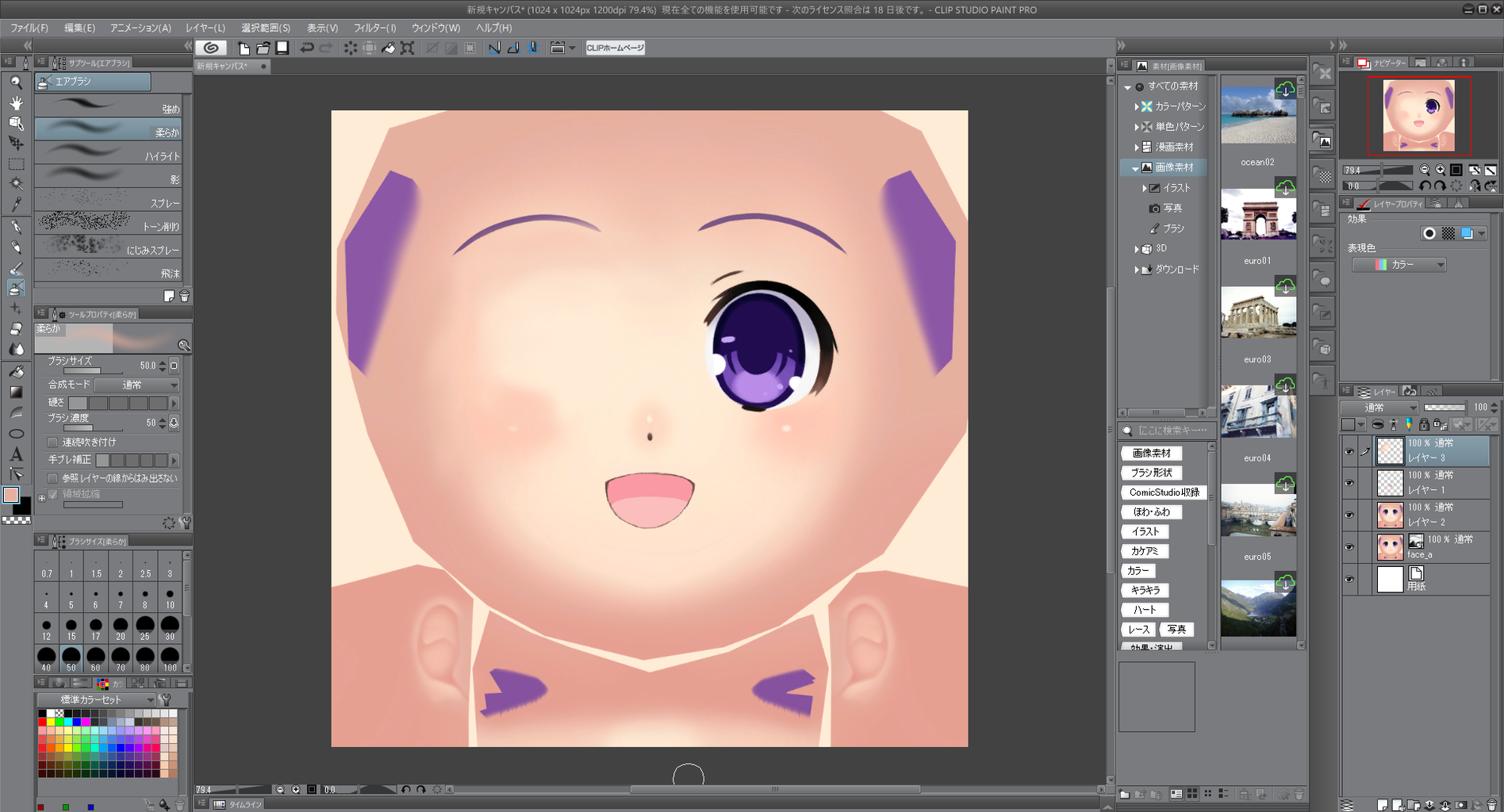Click the ブラシサイズ slider

93,370
